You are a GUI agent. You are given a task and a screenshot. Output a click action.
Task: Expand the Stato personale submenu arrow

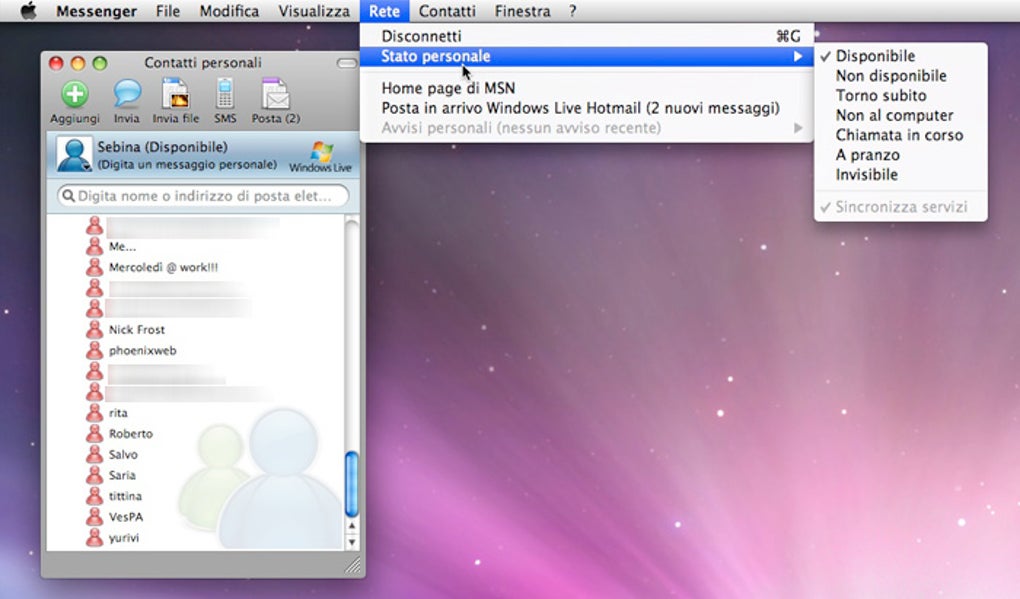(x=798, y=57)
